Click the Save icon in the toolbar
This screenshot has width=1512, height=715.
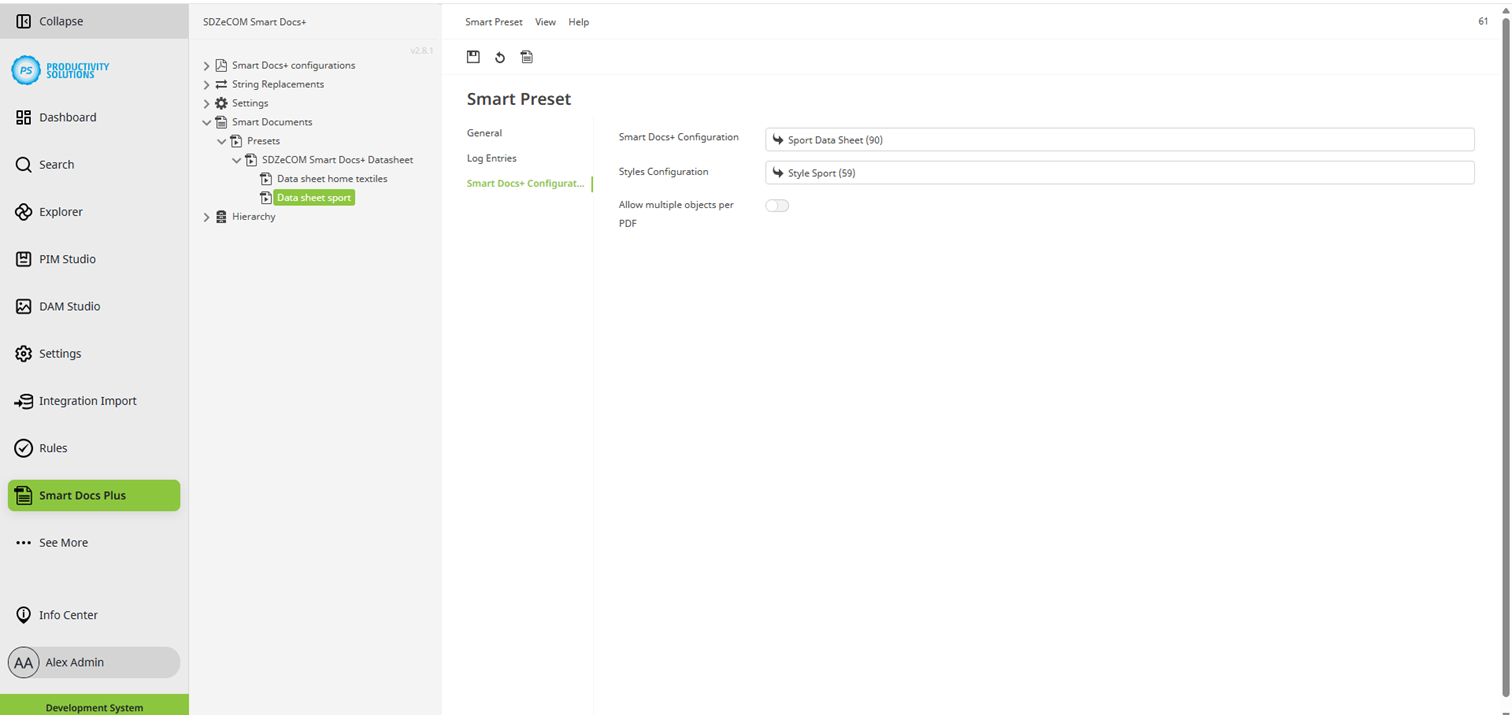coord(473,57)
